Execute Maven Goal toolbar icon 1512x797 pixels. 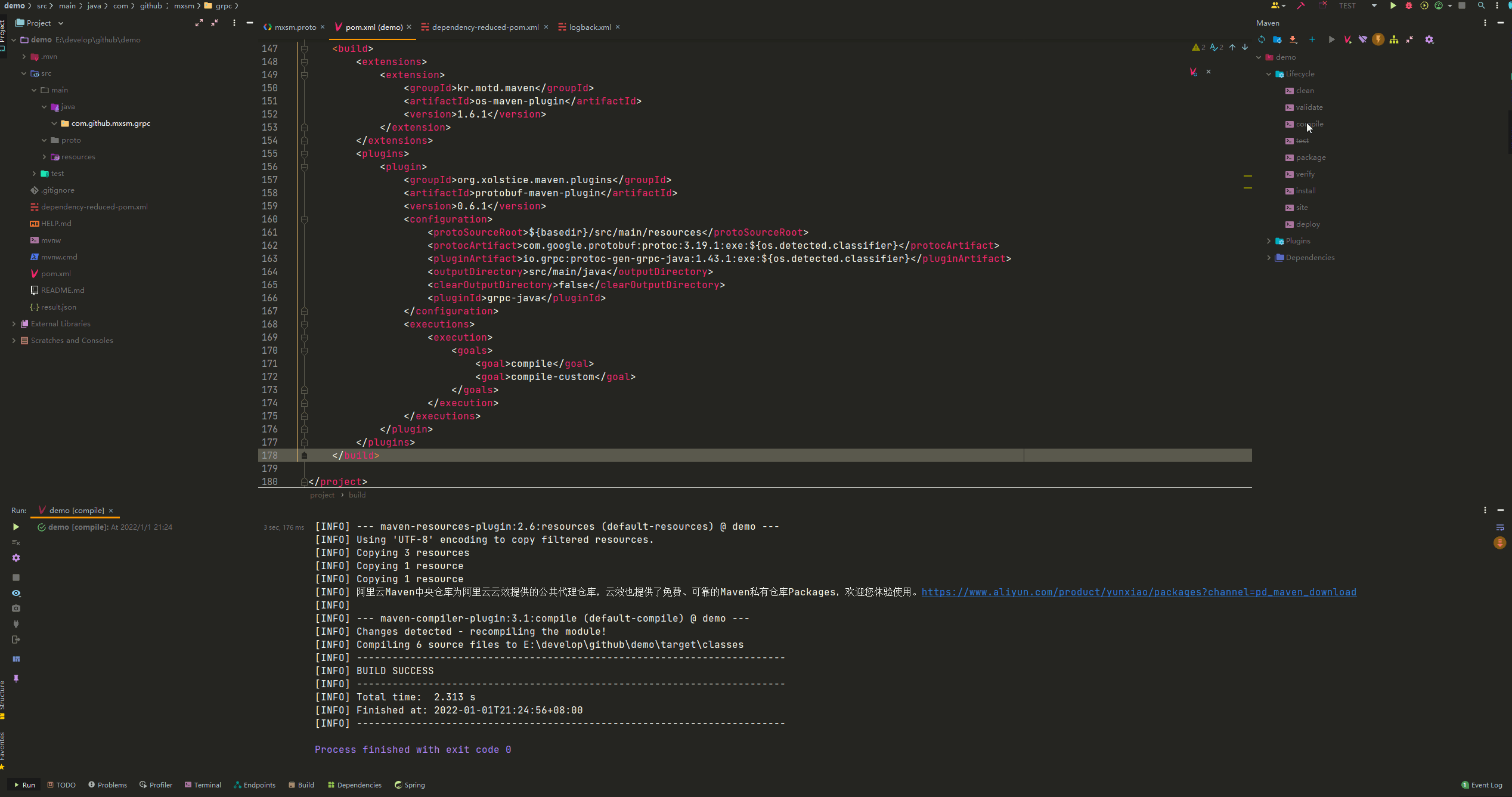pyautogui.click(x=1347, y=39)
